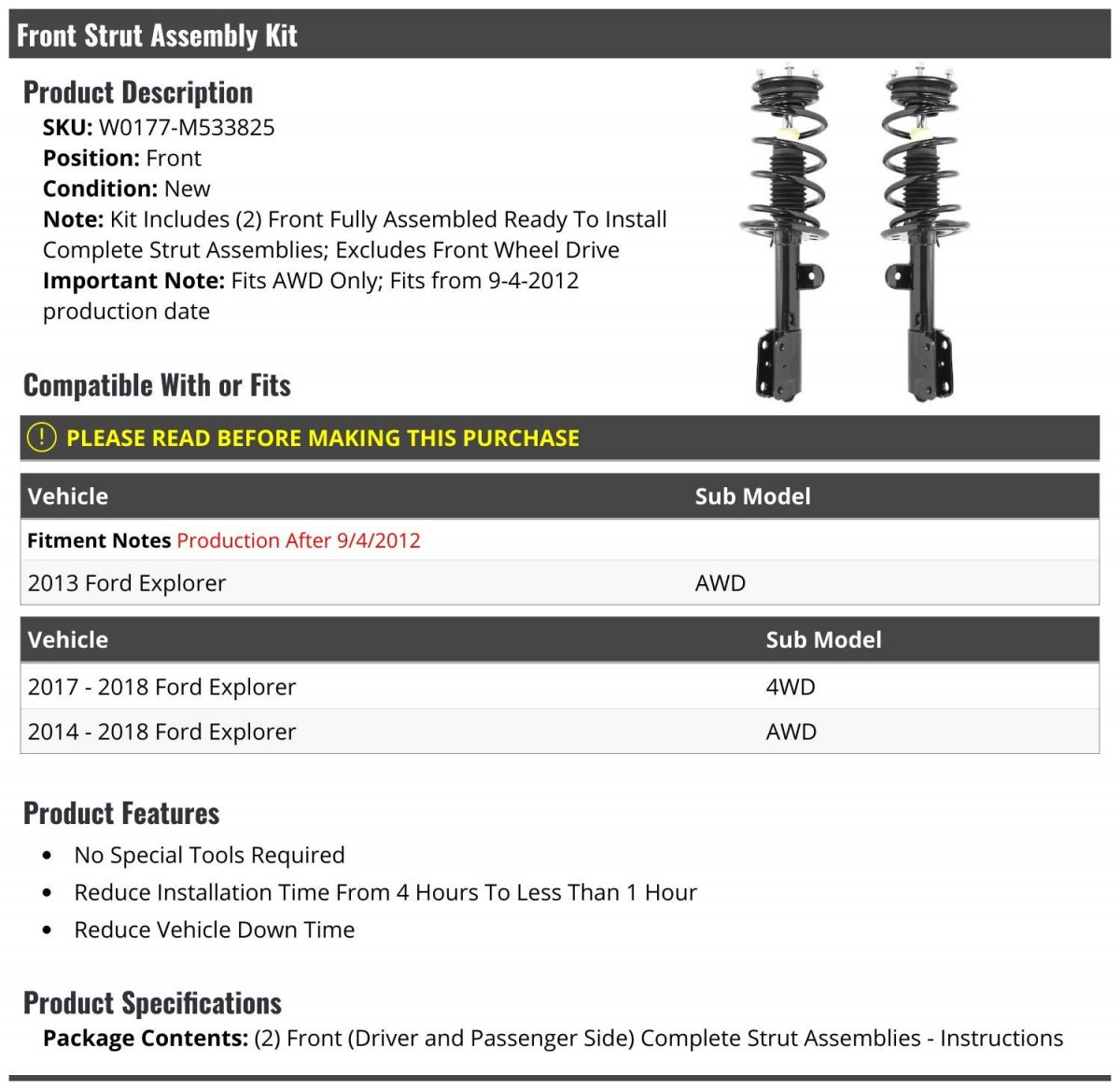Click the Front Strut Assembly Kit title bar
This screenshot has height=1090, width=1120.
pyautogui.click(x=157, y=35)
